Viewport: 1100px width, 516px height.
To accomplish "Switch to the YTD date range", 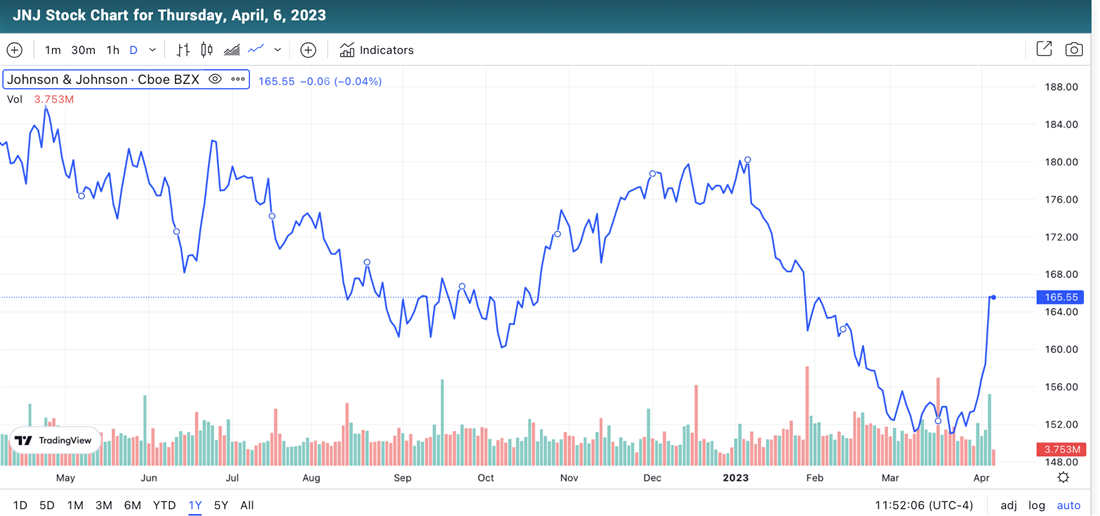I will [164, 505].
